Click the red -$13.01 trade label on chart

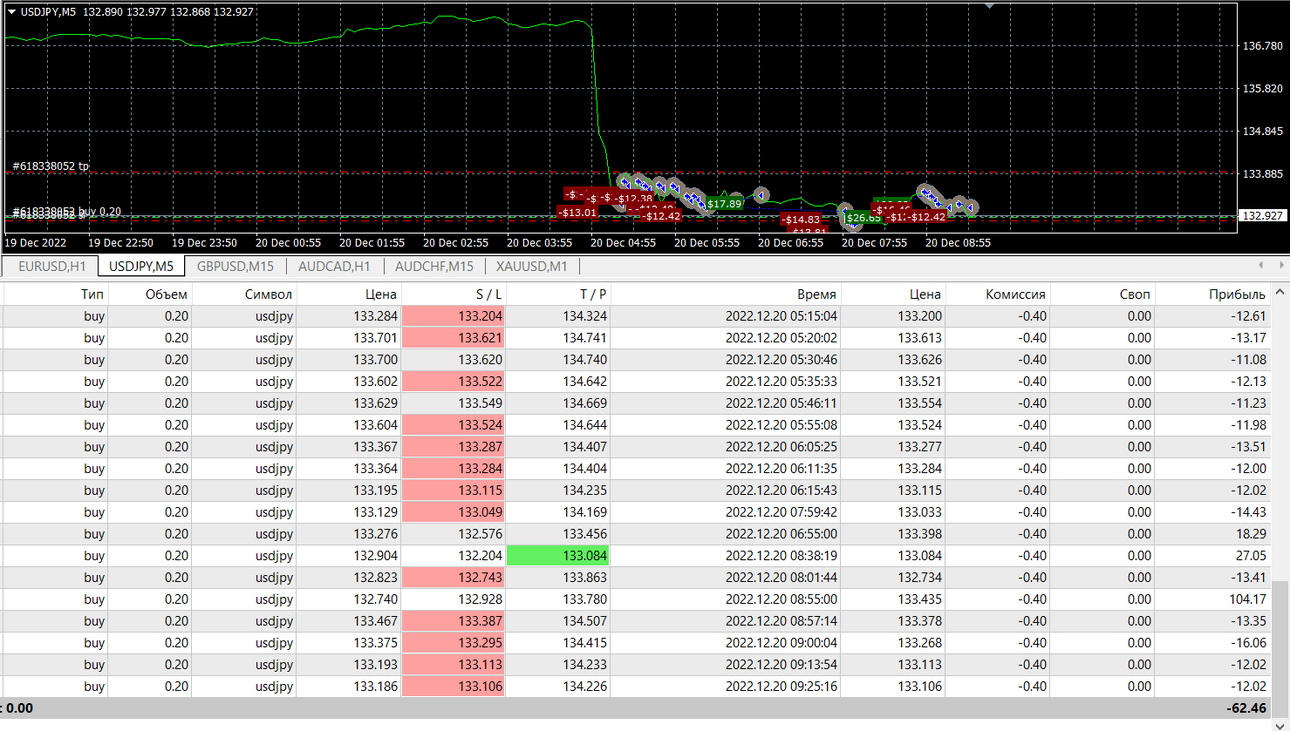(x=577, y=212)
